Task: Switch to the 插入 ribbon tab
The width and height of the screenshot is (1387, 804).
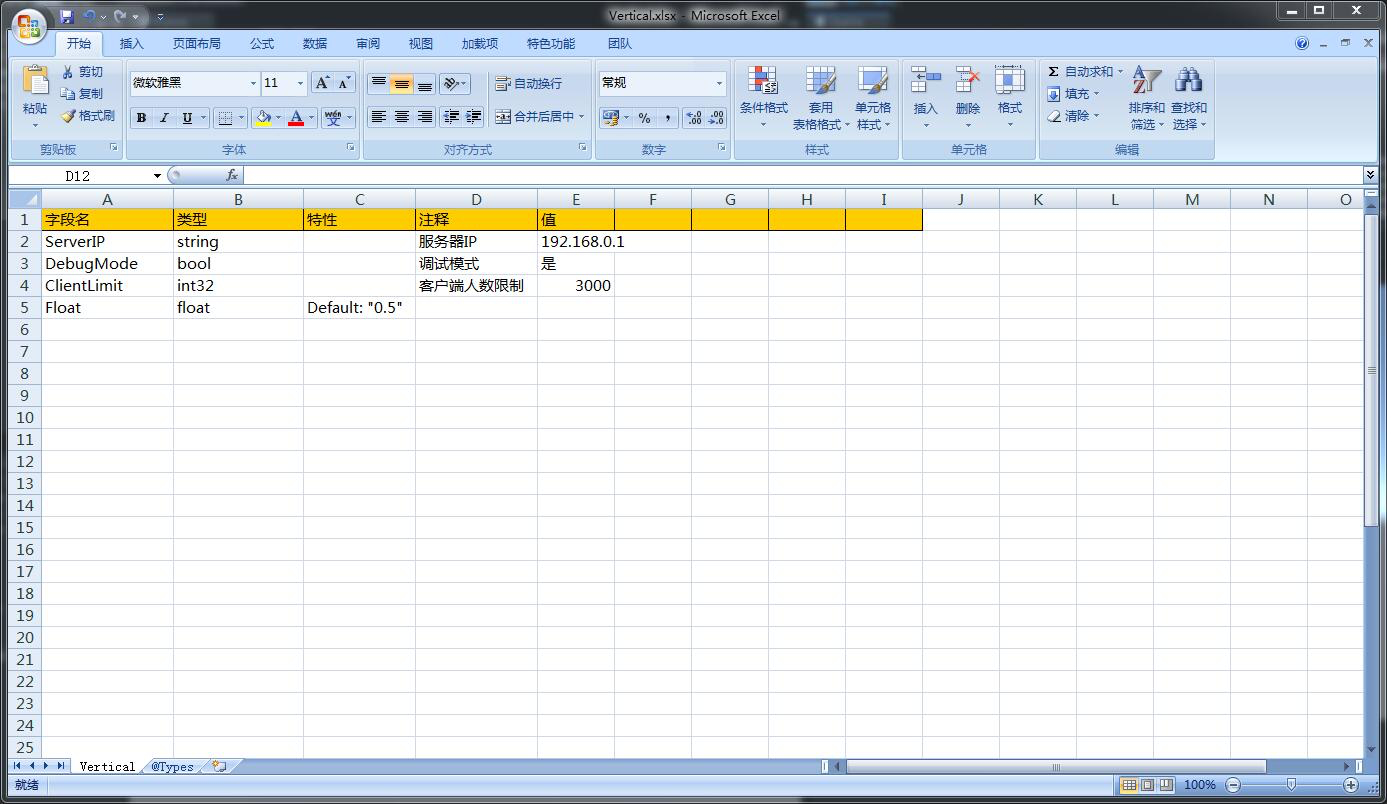Action: point(132,44)
